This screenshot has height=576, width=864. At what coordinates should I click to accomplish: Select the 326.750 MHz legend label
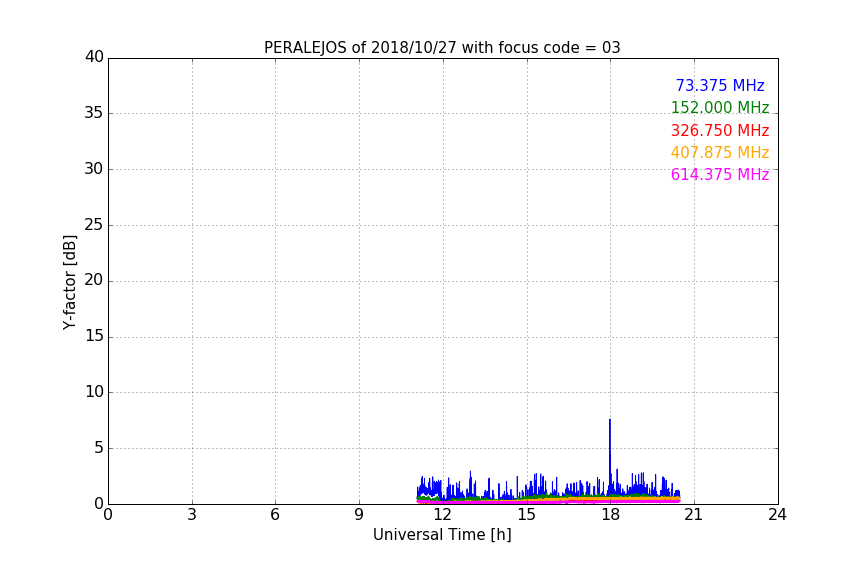pyautogui.click(x=720, y=130)
